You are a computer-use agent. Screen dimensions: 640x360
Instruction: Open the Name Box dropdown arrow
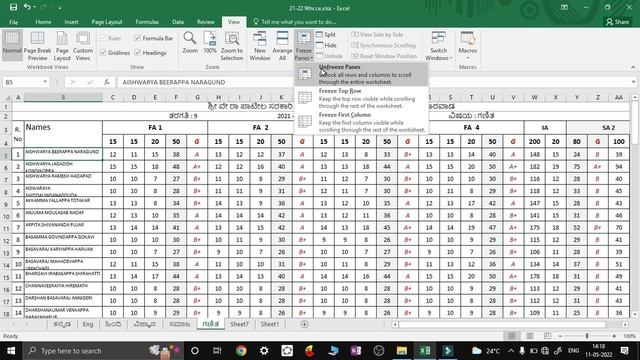point(45,82)
